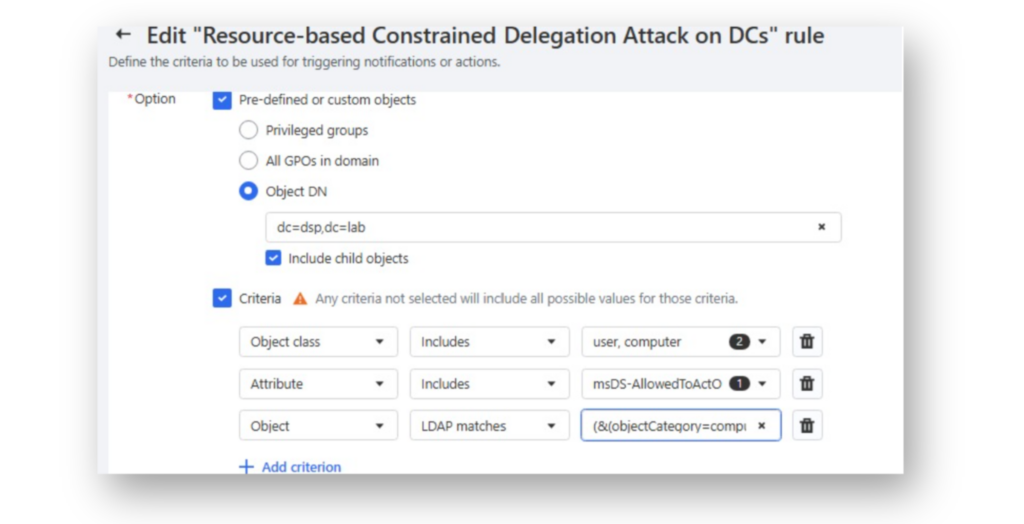The height and width of the screenshot is (524, 1024).
Task: Click the orange warning icon near Criteria
Action: 300,299
